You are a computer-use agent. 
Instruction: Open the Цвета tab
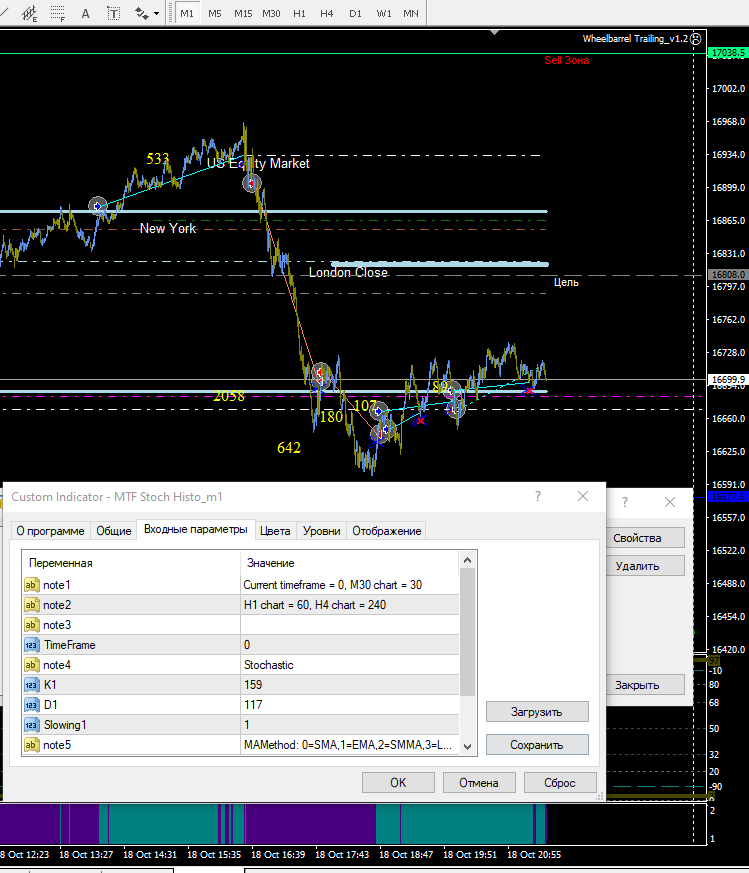click(x=275, y=531)
